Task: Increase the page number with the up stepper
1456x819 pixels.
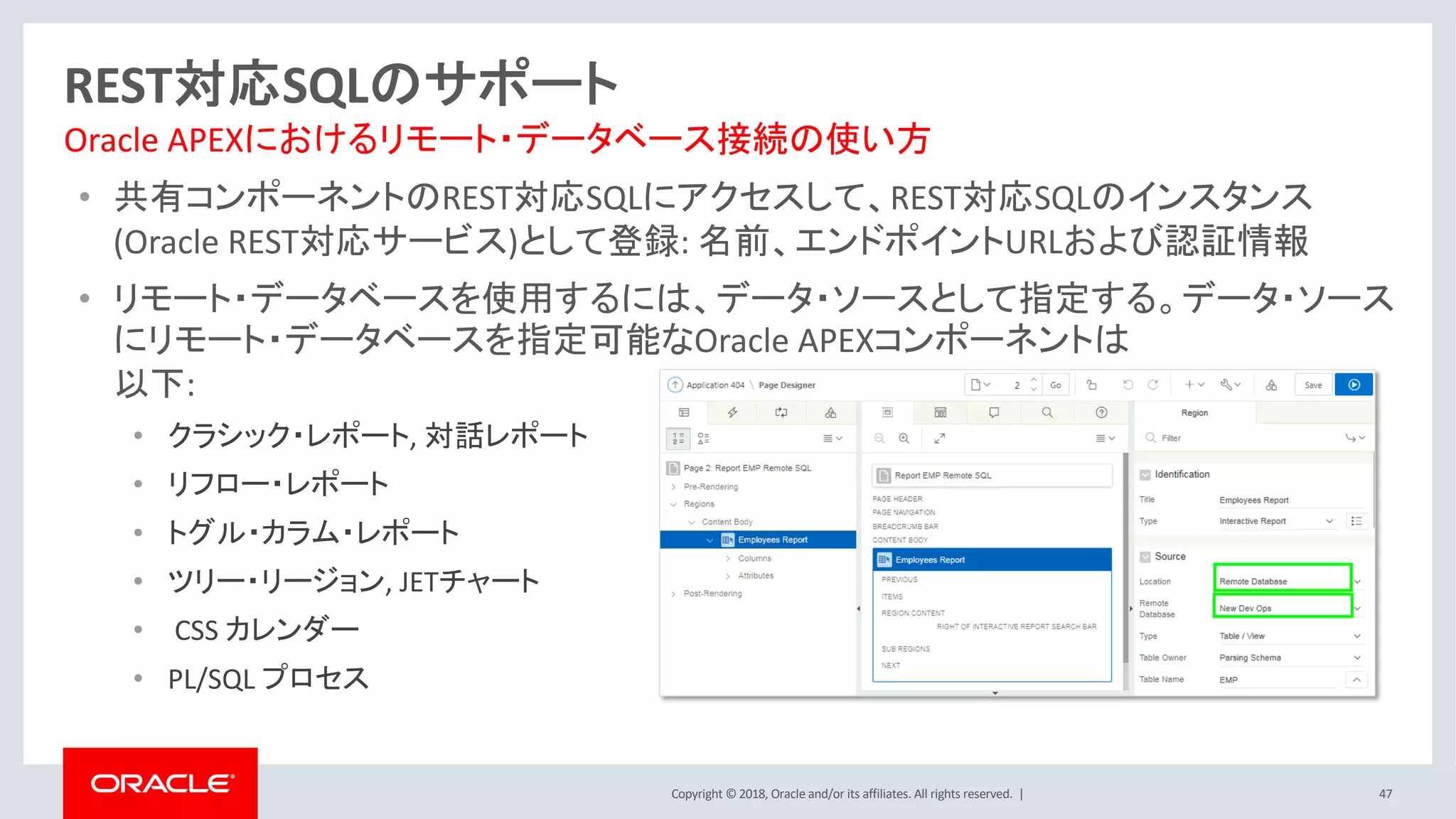Action: [1034, 380]
